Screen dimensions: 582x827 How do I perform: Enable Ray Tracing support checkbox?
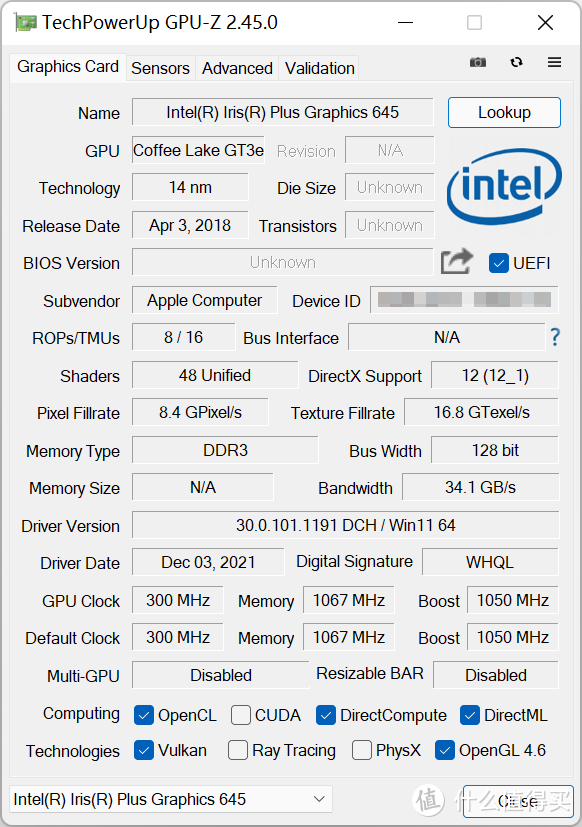click(x=237, y=750)
